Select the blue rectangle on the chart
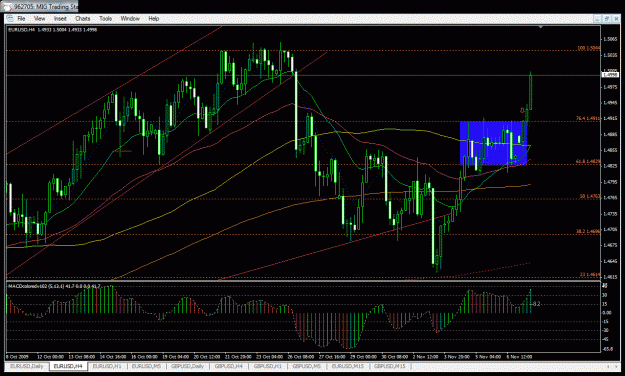This screenshot has height=376, width=625. click(x=493, y=143)
